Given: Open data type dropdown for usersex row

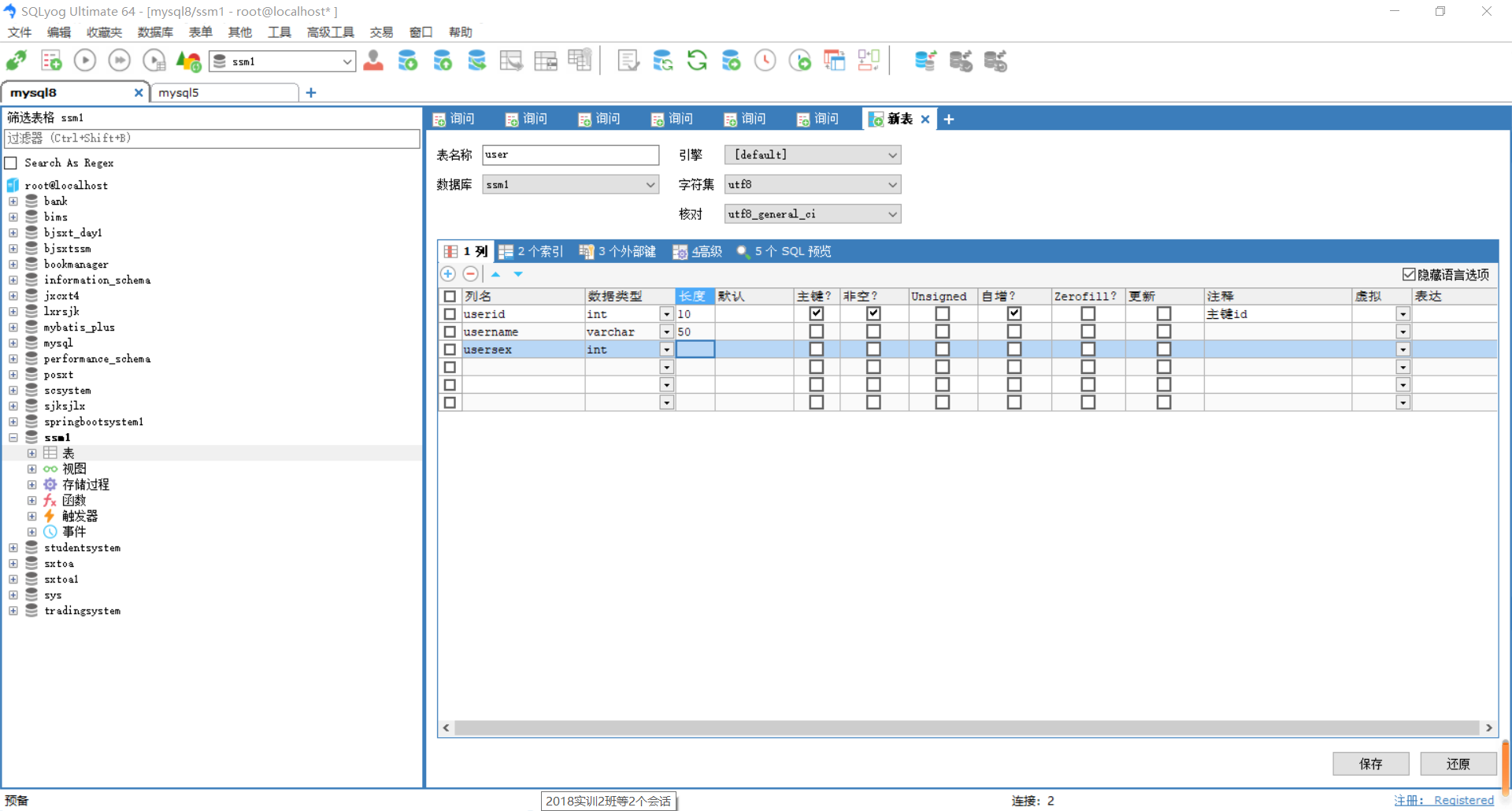Looking at the screenshot, I should coord(666,350).
